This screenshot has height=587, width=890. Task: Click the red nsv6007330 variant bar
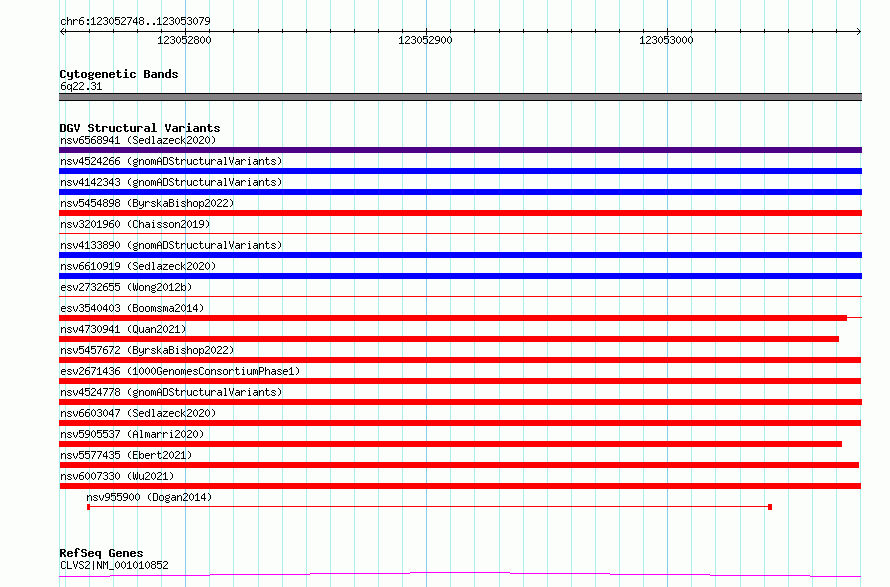pos(460,486)
